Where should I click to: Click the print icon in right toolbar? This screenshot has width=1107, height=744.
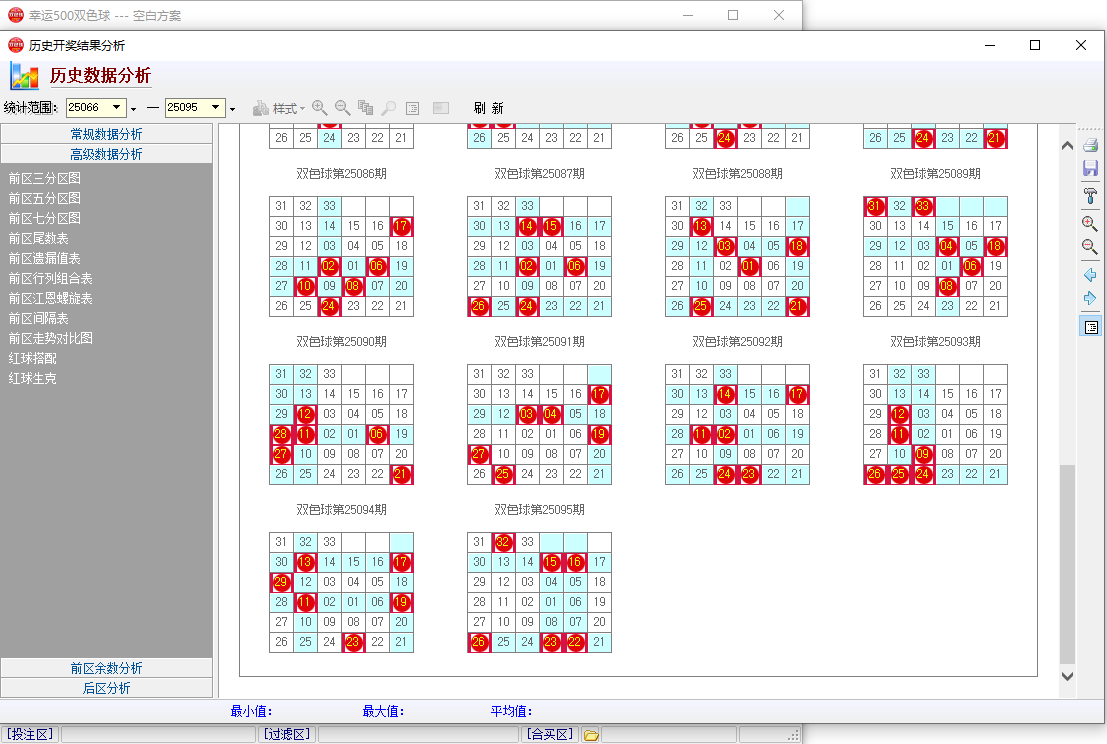(1090, 145)
